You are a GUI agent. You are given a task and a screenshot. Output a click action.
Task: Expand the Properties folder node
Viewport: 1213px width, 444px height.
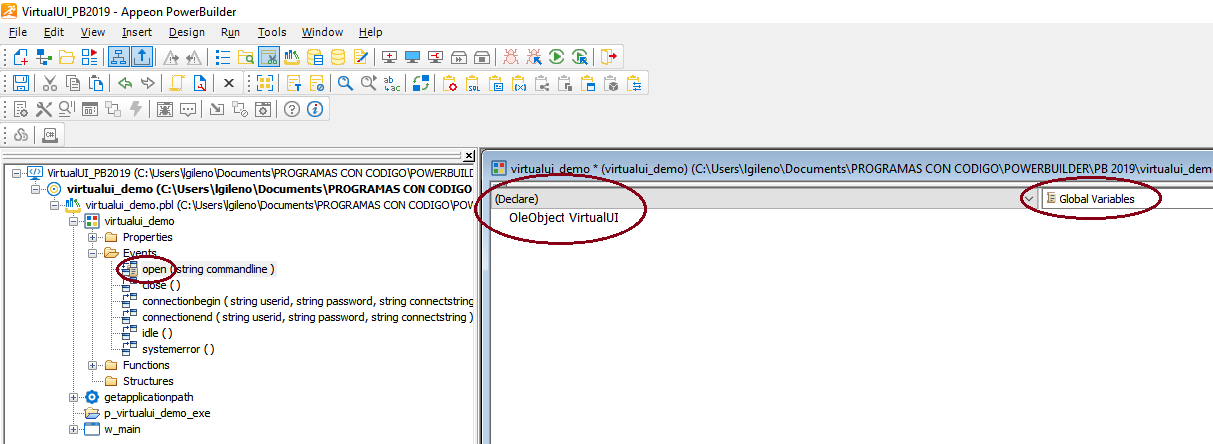(93, 237)
